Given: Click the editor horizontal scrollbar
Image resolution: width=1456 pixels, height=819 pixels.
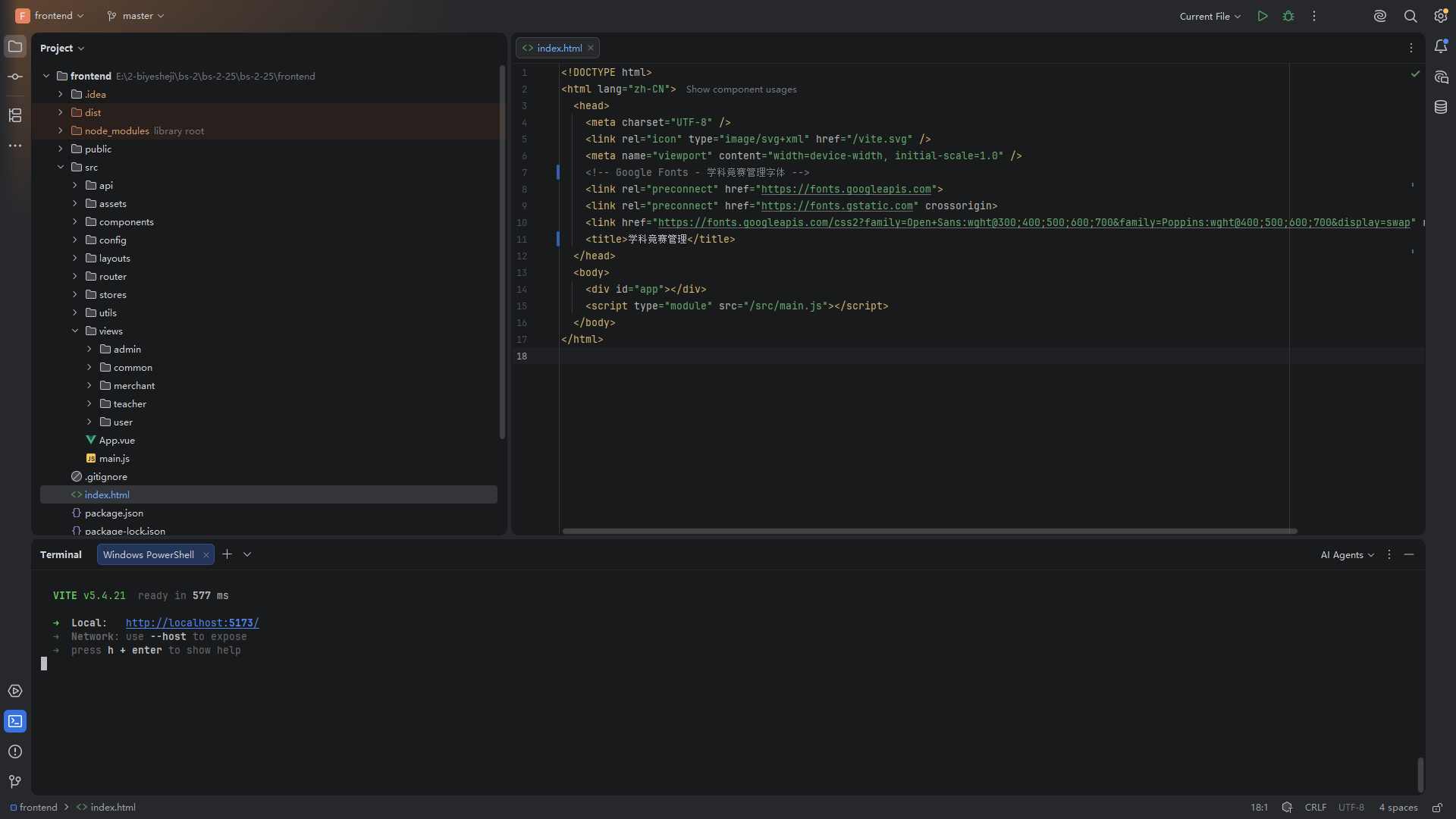Looking at the screenshot, I should pyautogui.click(x=930, y=531).
